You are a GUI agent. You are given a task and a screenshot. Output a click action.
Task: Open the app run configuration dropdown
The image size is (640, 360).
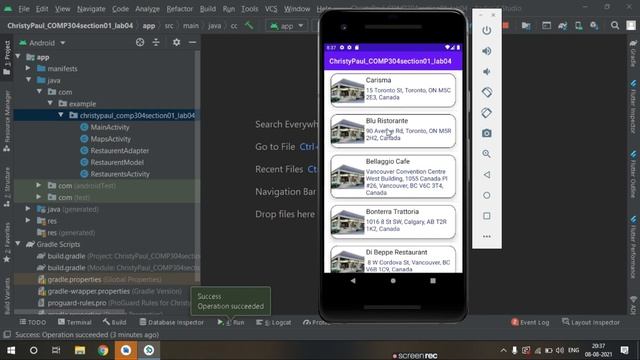[x=287, y=26]
